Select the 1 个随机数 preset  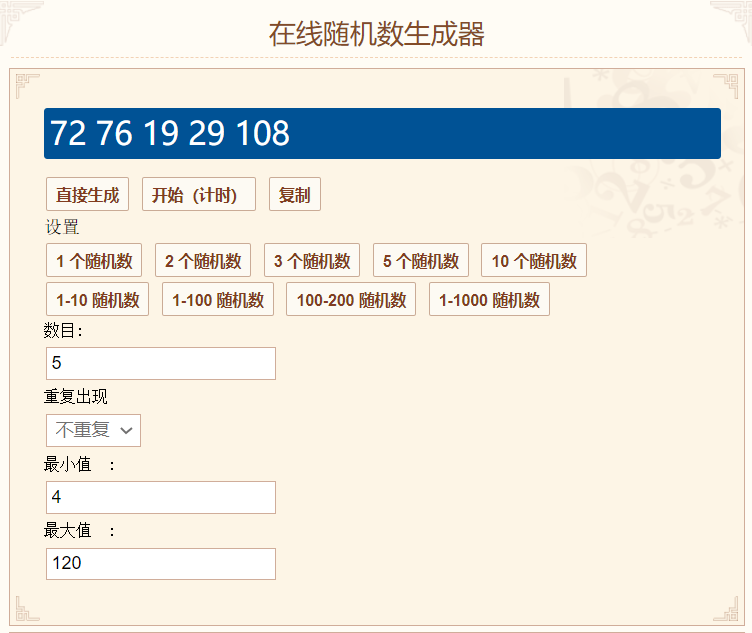[x=94, y=260]
